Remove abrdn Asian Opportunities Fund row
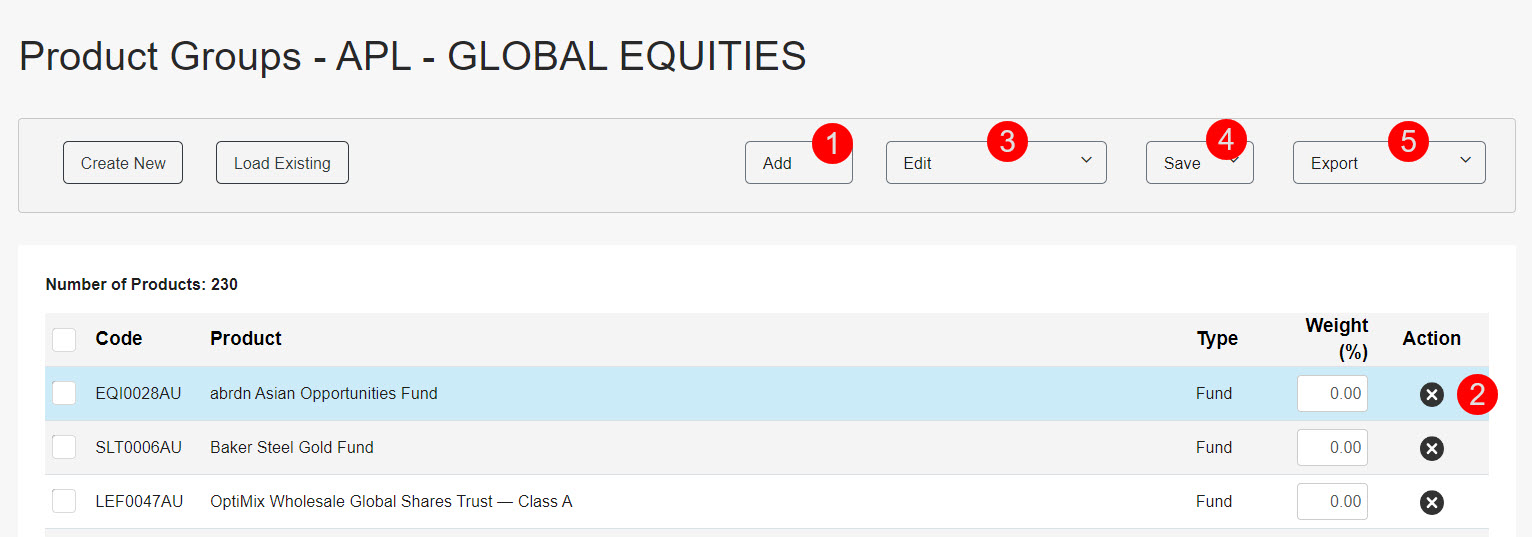 click(x=1432, y=394)
